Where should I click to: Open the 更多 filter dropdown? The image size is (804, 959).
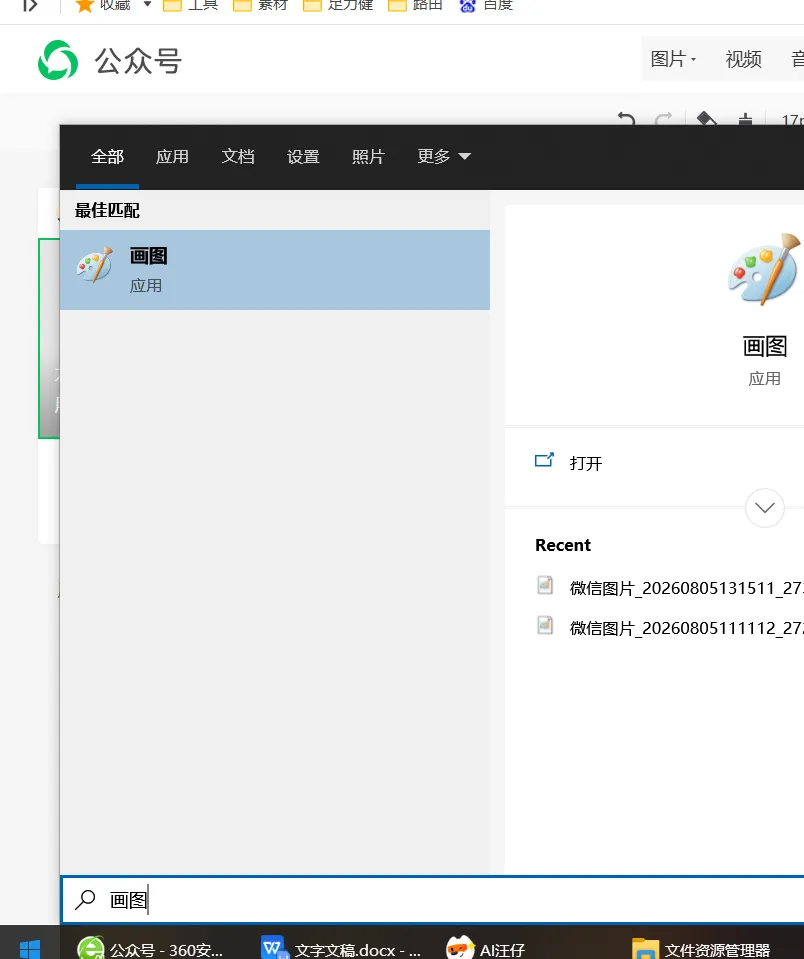point(444,157)
